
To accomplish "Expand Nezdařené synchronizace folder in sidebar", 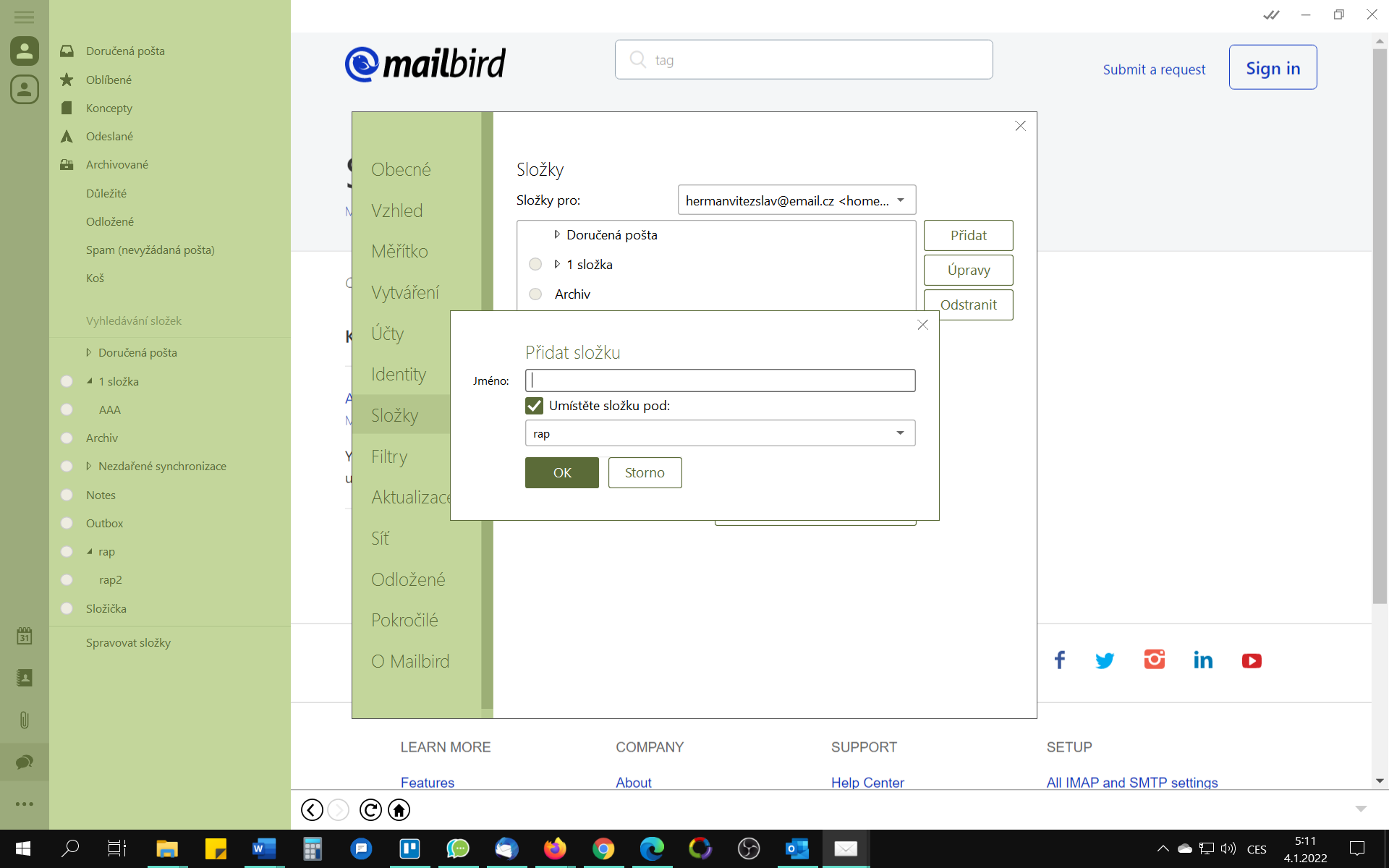I will tap(88, 466).
